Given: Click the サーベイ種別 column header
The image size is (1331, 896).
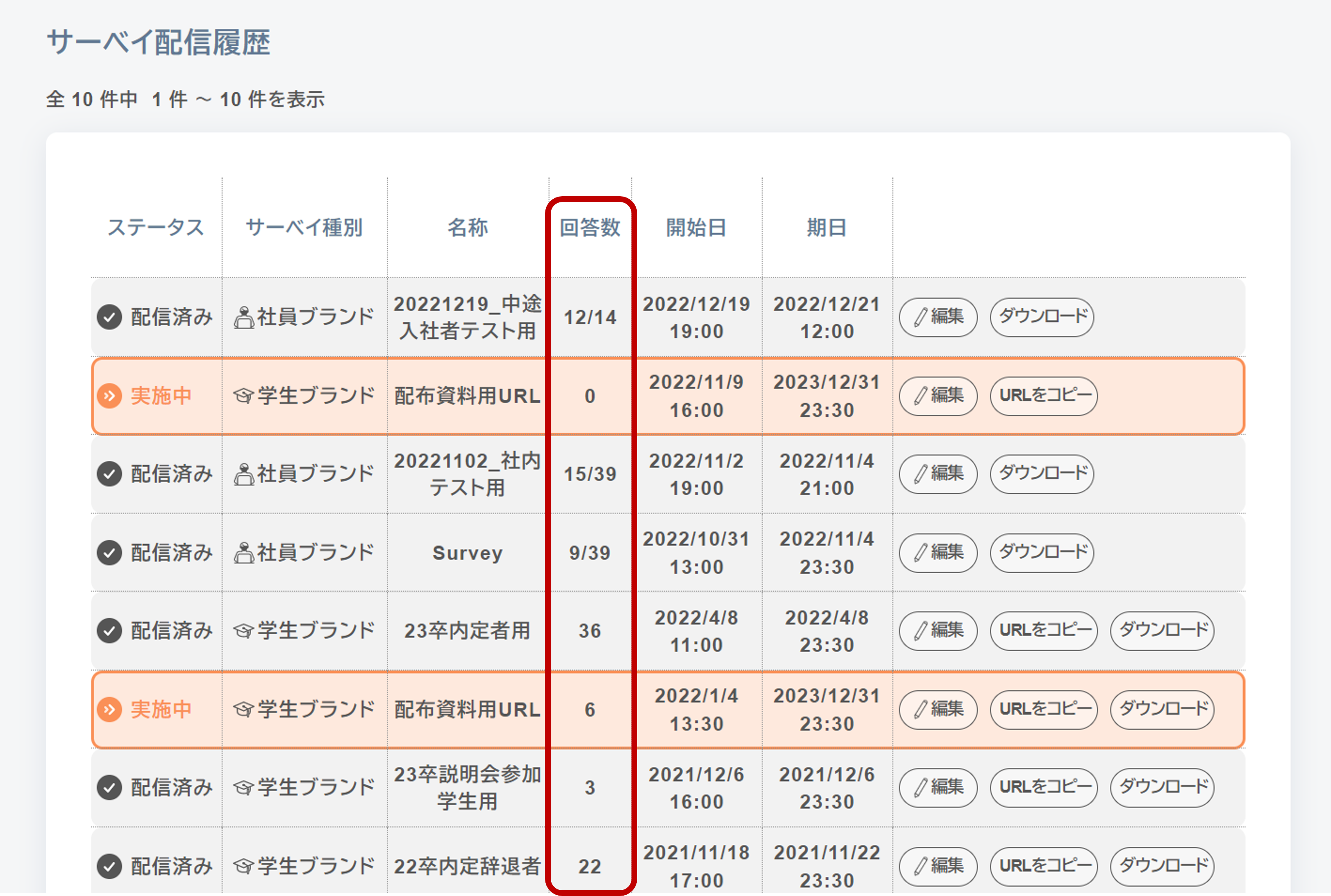Looking at the screenshot, I should 304,227.
